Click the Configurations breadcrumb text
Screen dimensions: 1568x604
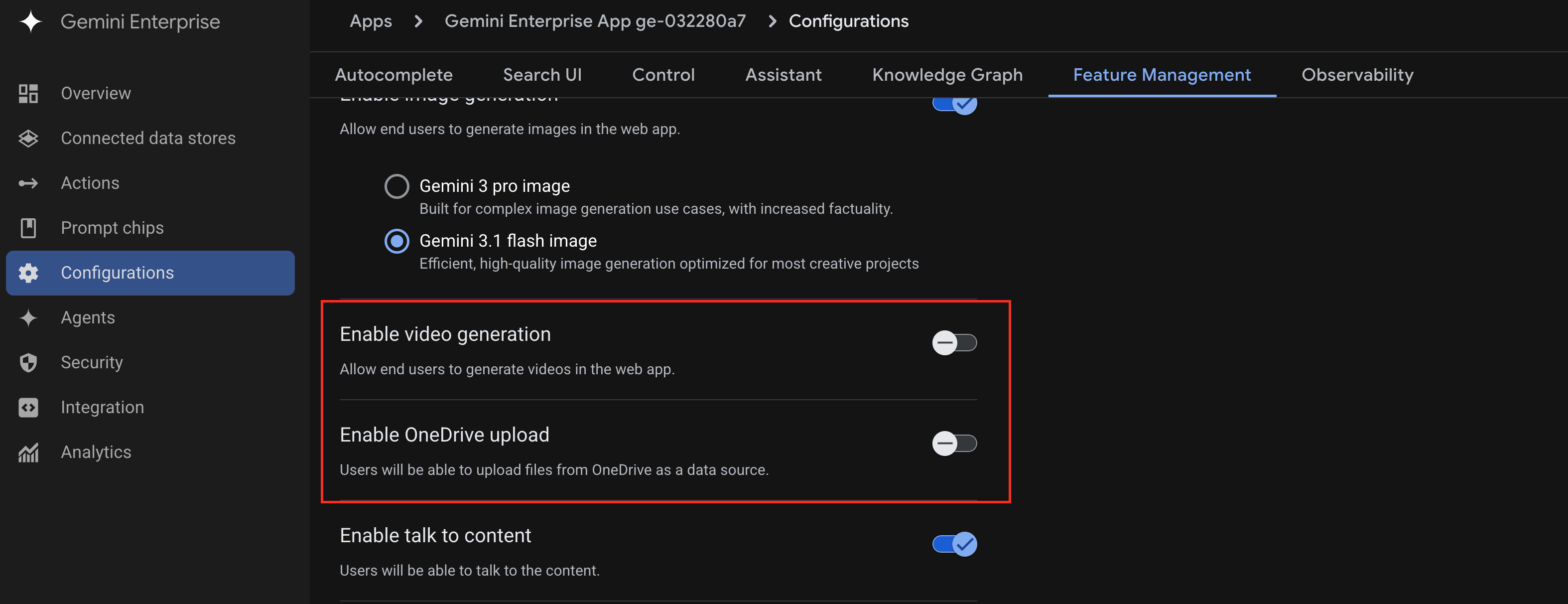849,21
